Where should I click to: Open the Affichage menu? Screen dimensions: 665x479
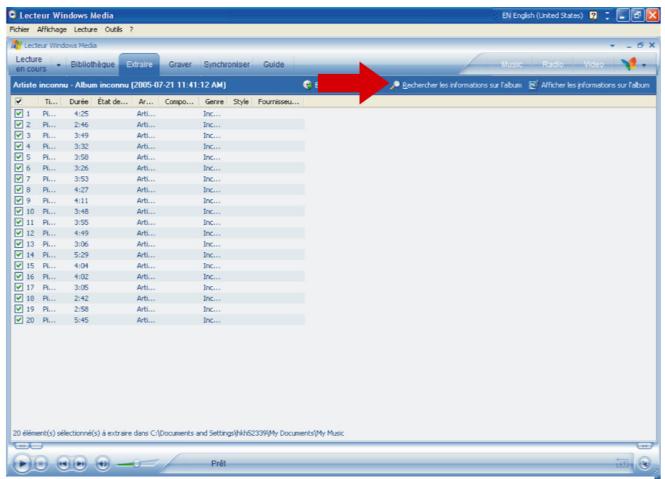pyautogui.click(x=52, y=29)
